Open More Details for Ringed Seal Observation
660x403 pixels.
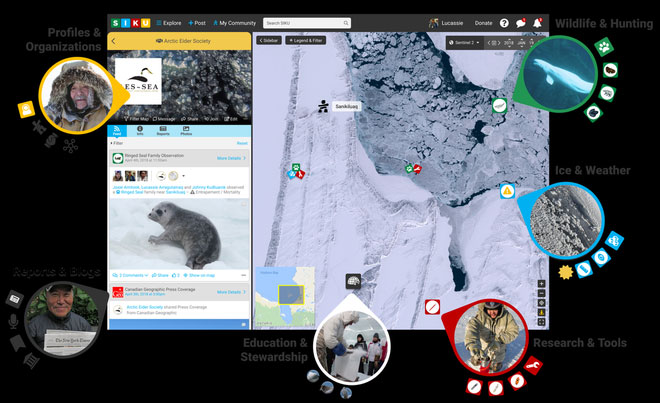(x=231, y=158)
